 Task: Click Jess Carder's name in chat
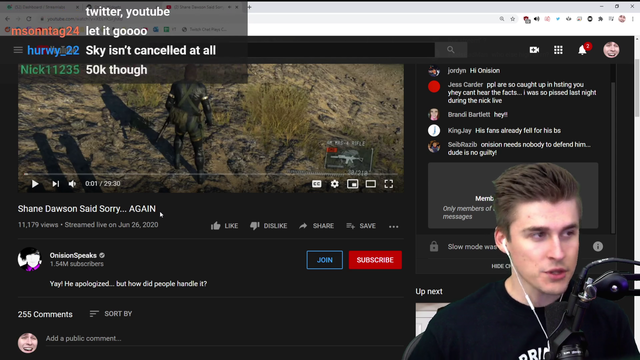coord(465,84)
